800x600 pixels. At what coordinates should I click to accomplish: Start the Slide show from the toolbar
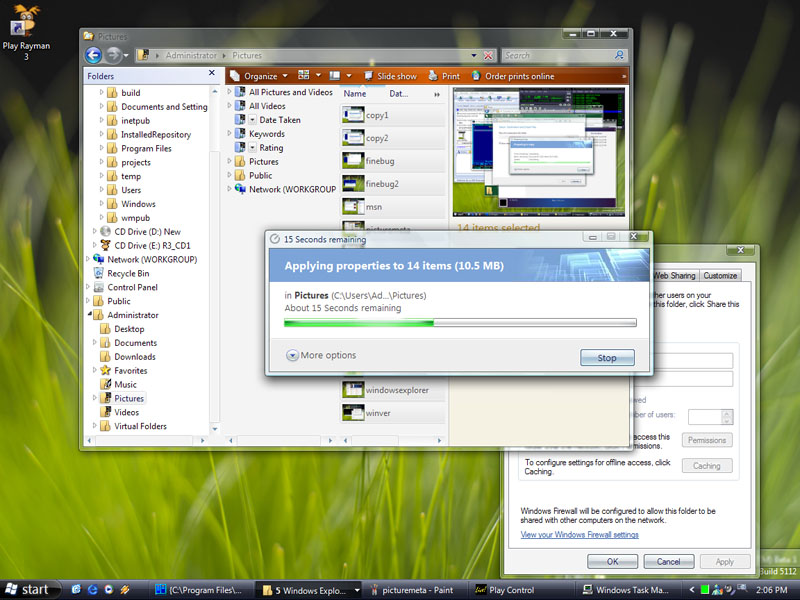coord(390,76)
